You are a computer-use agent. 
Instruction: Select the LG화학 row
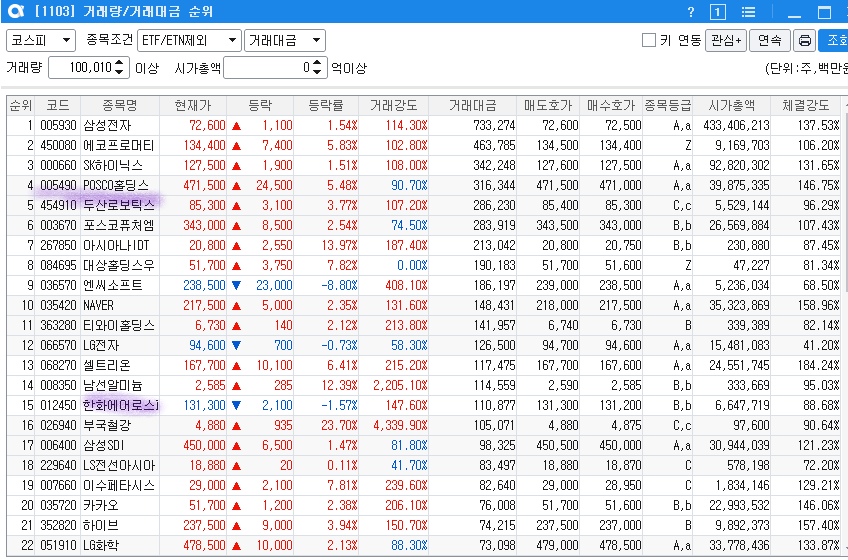pyautogui.click(x=424, y=546)
